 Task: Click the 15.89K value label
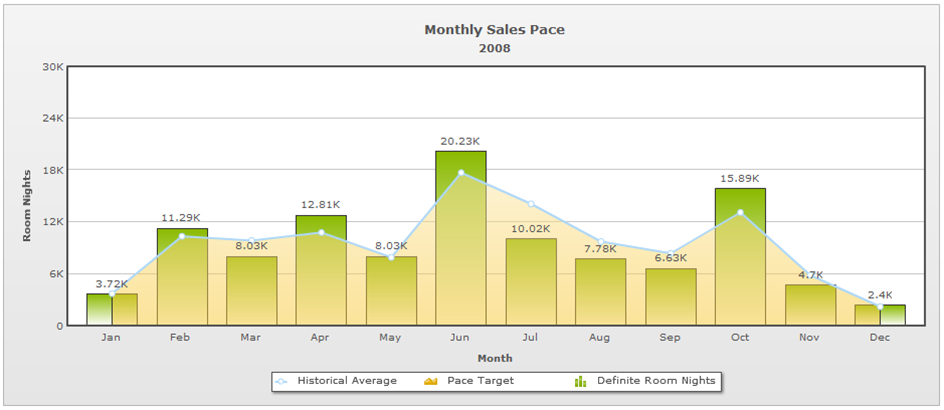740,179
